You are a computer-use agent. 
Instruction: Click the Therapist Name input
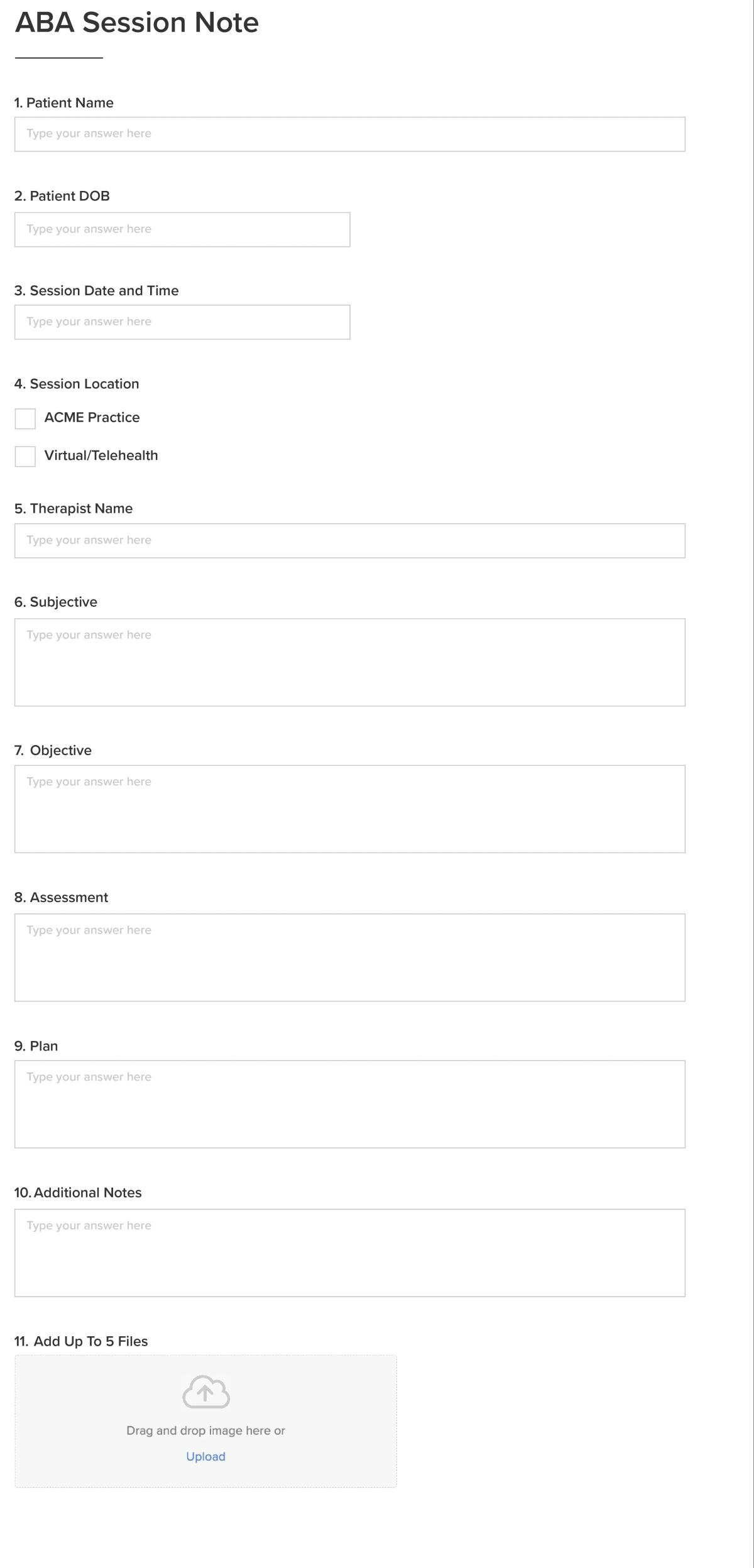349,540
